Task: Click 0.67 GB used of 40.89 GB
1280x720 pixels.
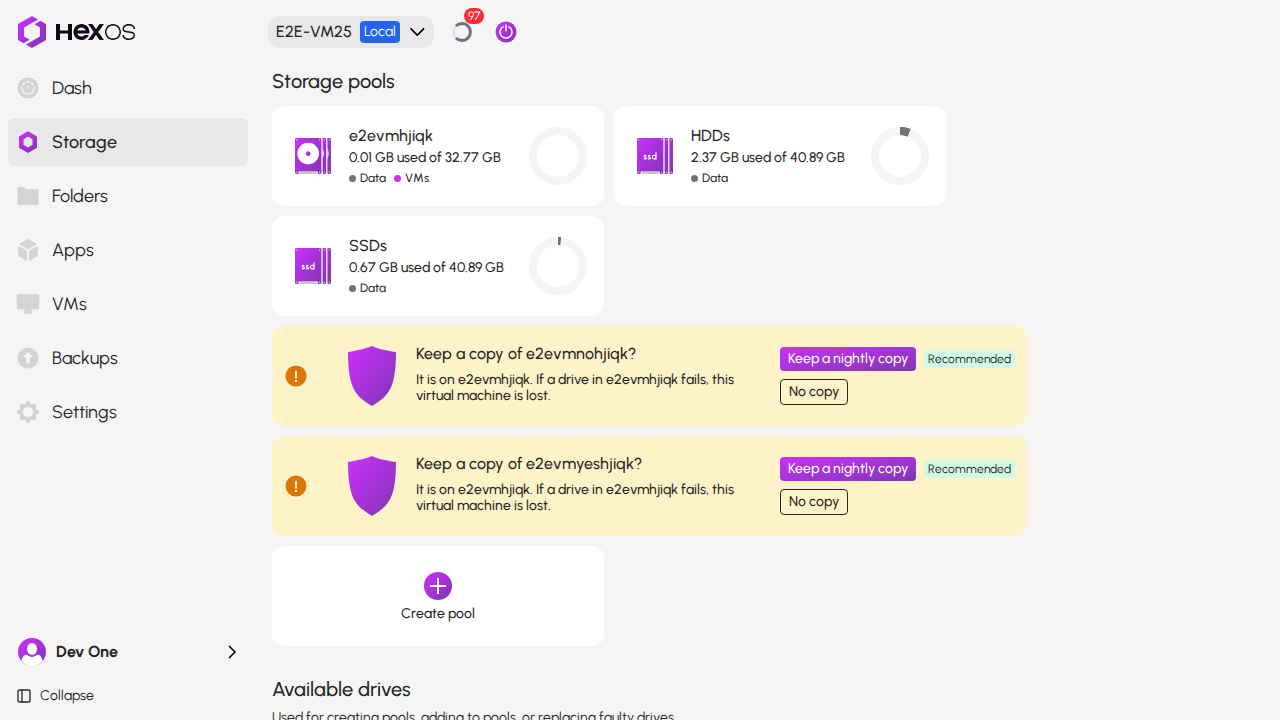Action: point(426,267)
